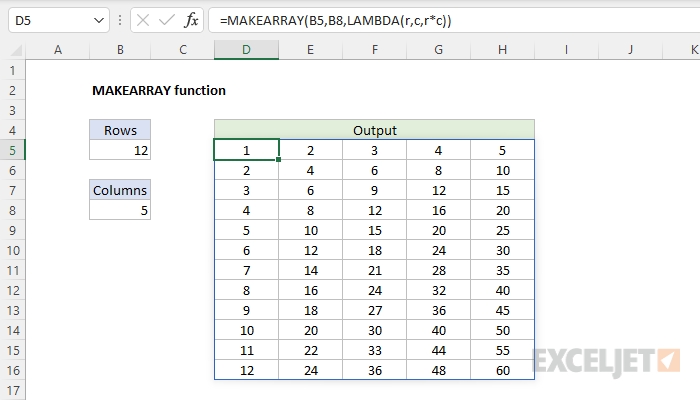Select cell H12 containing 40
The image size is (700, 400).
coord(502,290)
